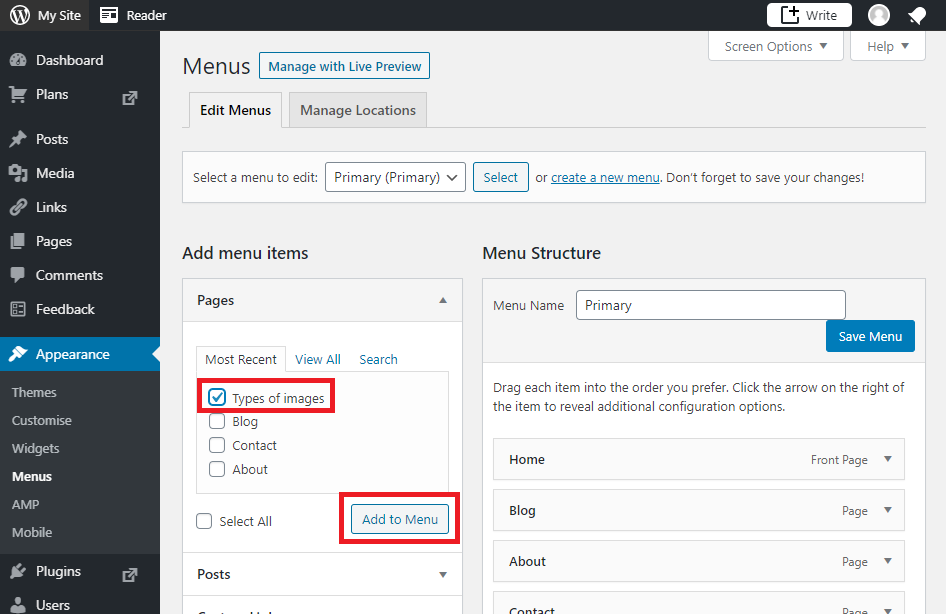Viewport: 946px width, 614px height.
Task: Expand the About menu item arrow
Action: [x=888, y=561]
